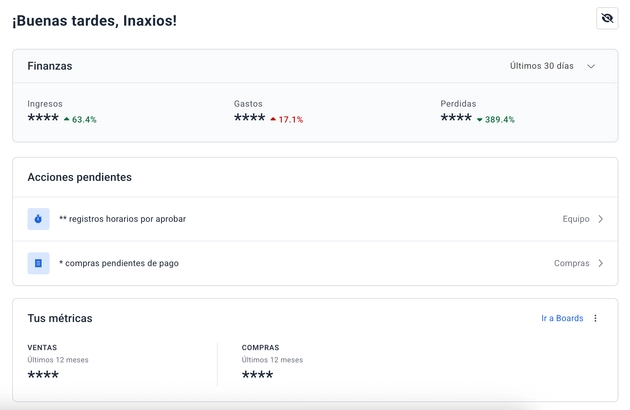Click the Compras link in Acciones pendientes
Image resolution: width=630 pixels, height=410 pixels.
point(571,263)
